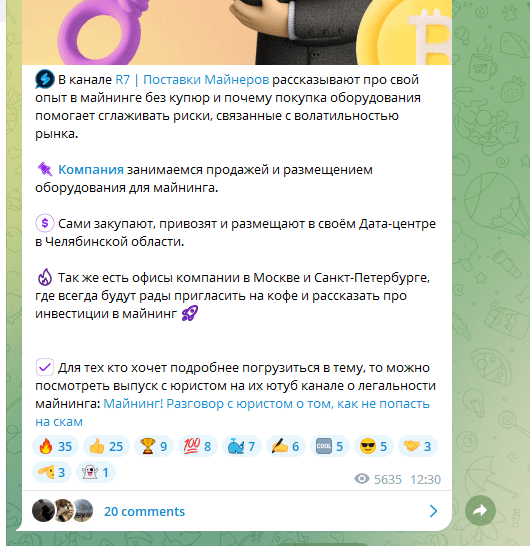Click the views eye icon showing 5635

click(362, 479)
